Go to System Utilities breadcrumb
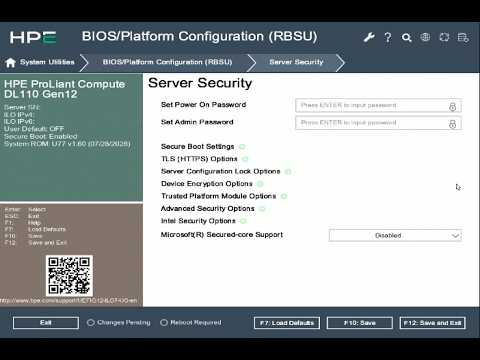The width and height of the screenshot is (480, 360). 47,62
